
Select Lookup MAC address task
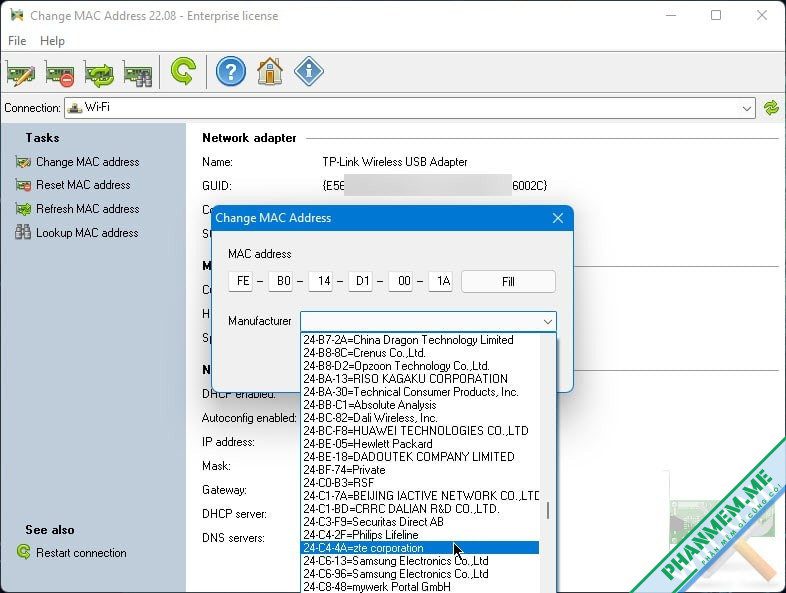coord(77,233)
